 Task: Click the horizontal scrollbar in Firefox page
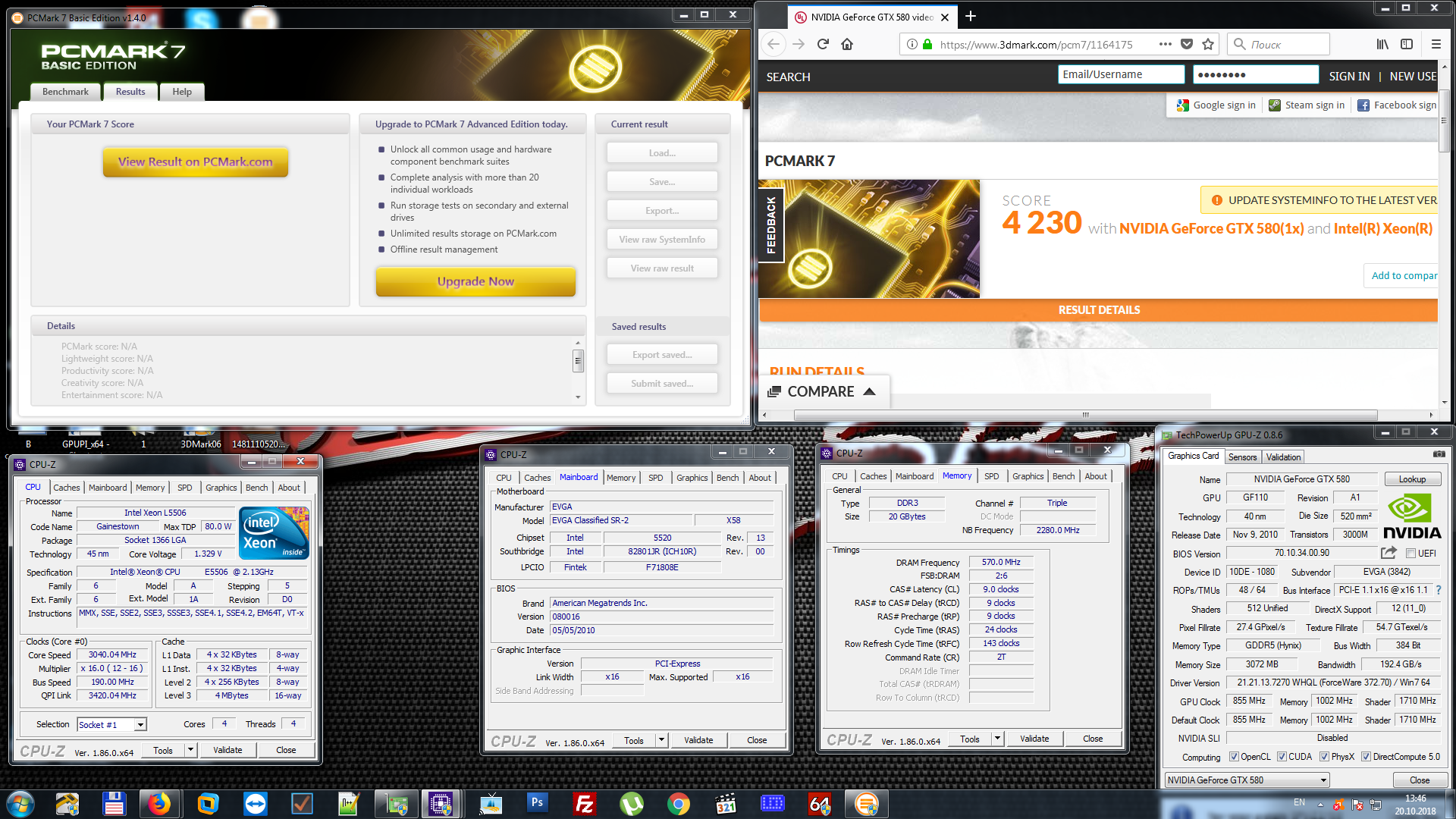1085,415
